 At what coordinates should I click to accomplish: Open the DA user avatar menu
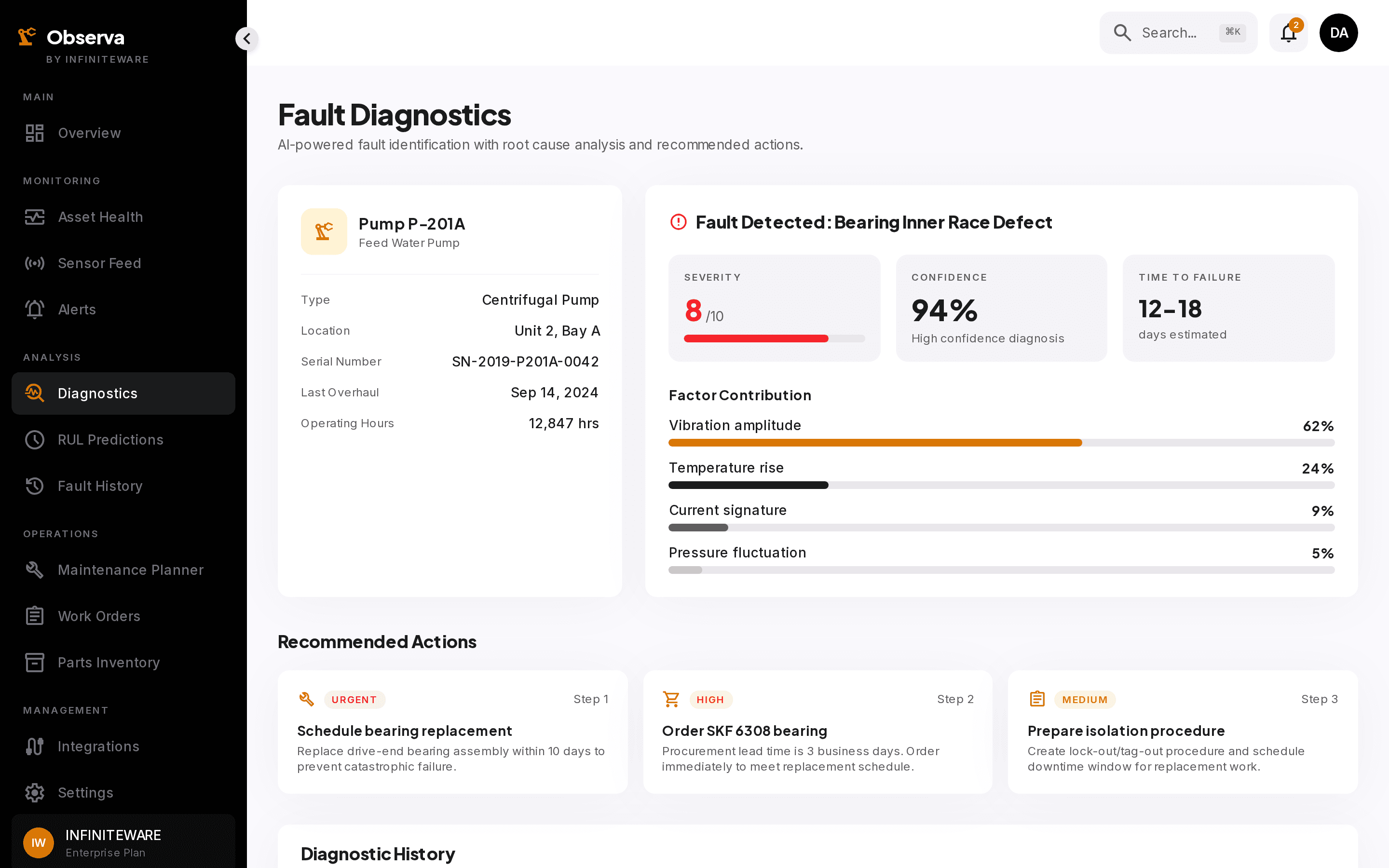pyautogui.click(x=1338, y=33)
